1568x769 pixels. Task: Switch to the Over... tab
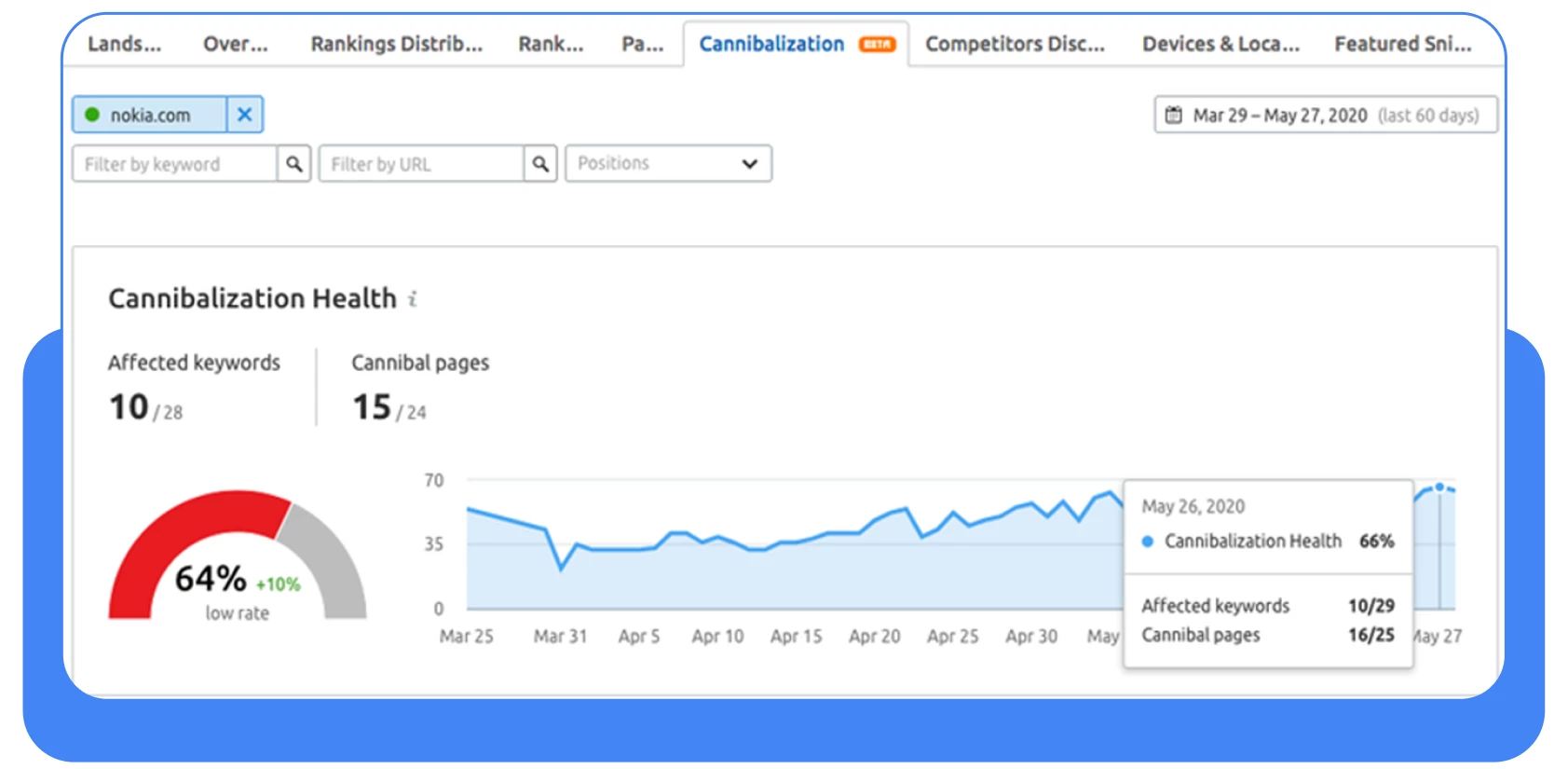[x=236, y=44]
